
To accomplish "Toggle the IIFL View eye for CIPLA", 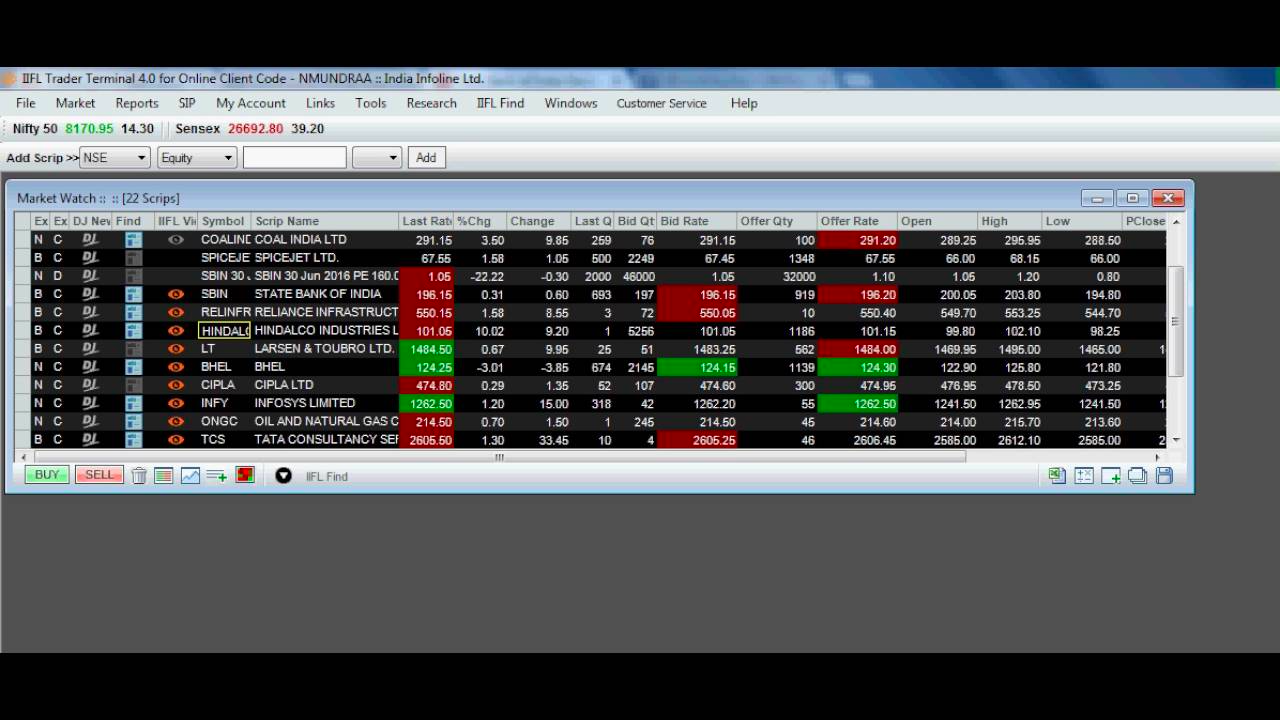I will point(176,385).
